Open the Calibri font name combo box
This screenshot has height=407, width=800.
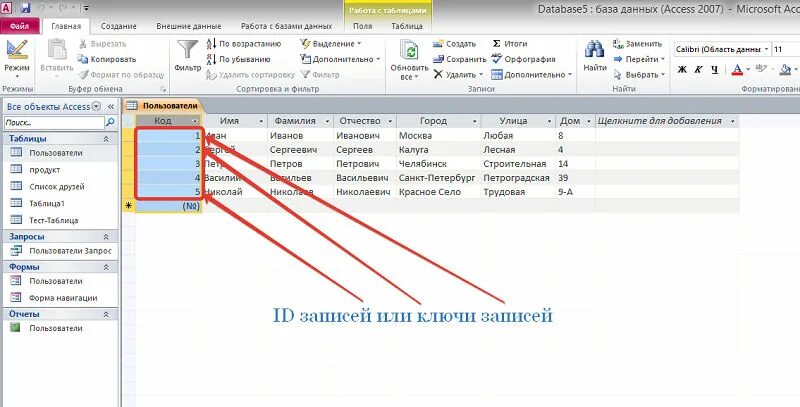722,49
